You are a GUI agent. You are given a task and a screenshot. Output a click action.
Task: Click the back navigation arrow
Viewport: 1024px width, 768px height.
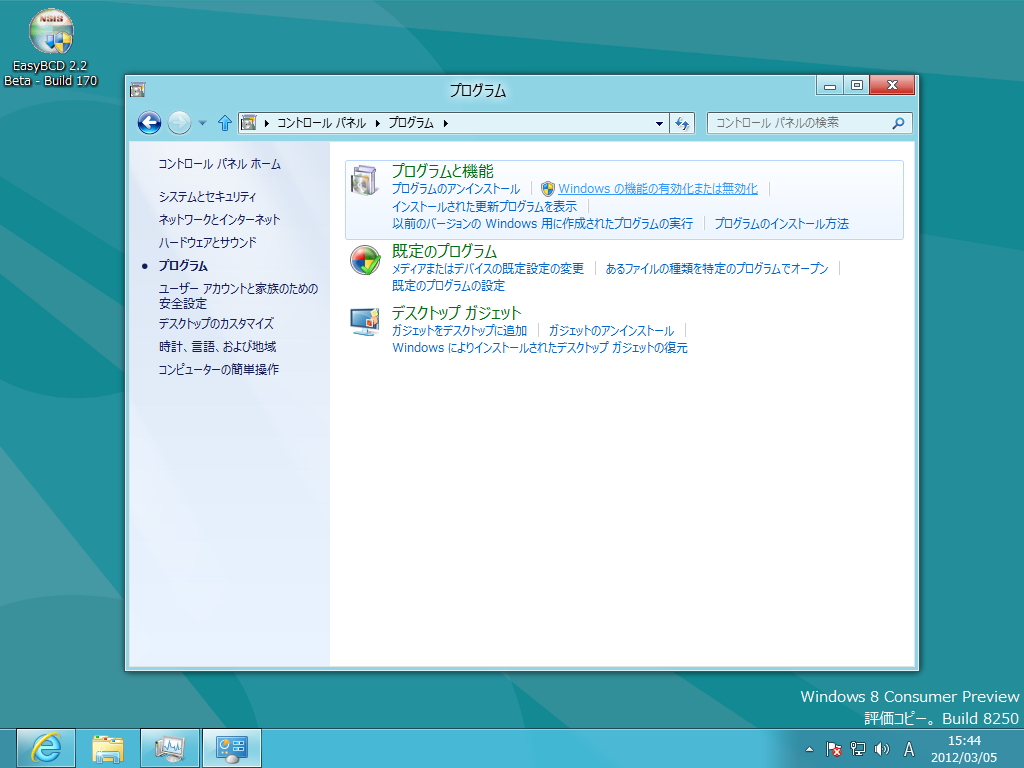point(150,123)
